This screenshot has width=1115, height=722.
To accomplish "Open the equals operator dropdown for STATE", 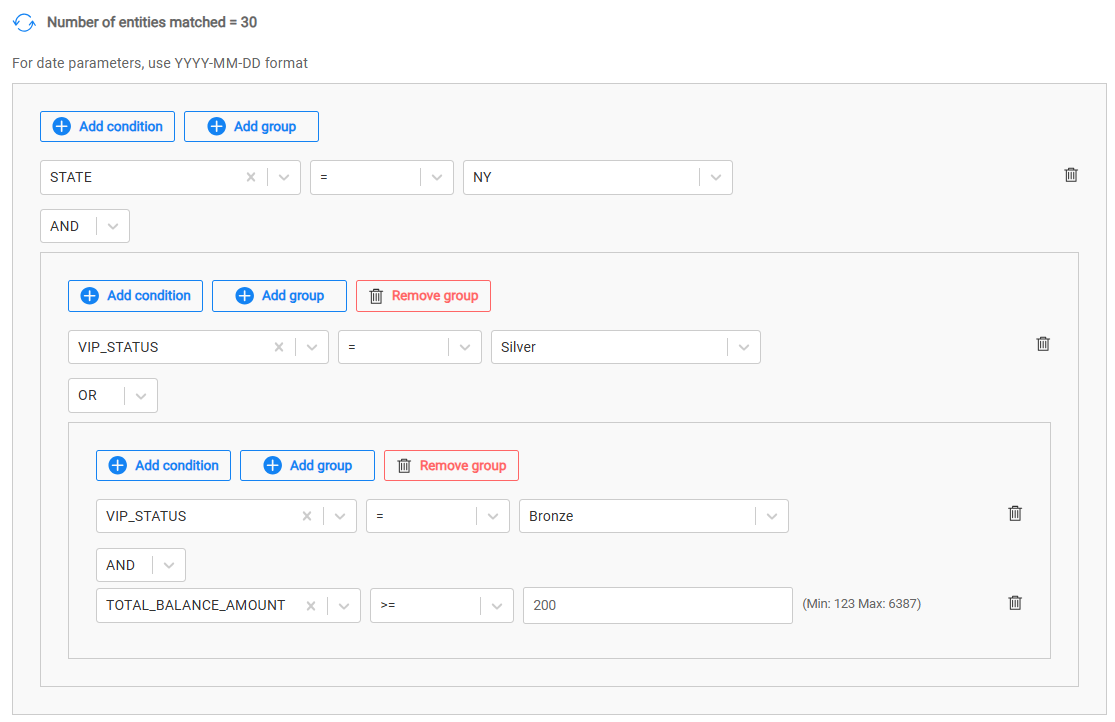I will pyautogui.click(x=437, y=176).
